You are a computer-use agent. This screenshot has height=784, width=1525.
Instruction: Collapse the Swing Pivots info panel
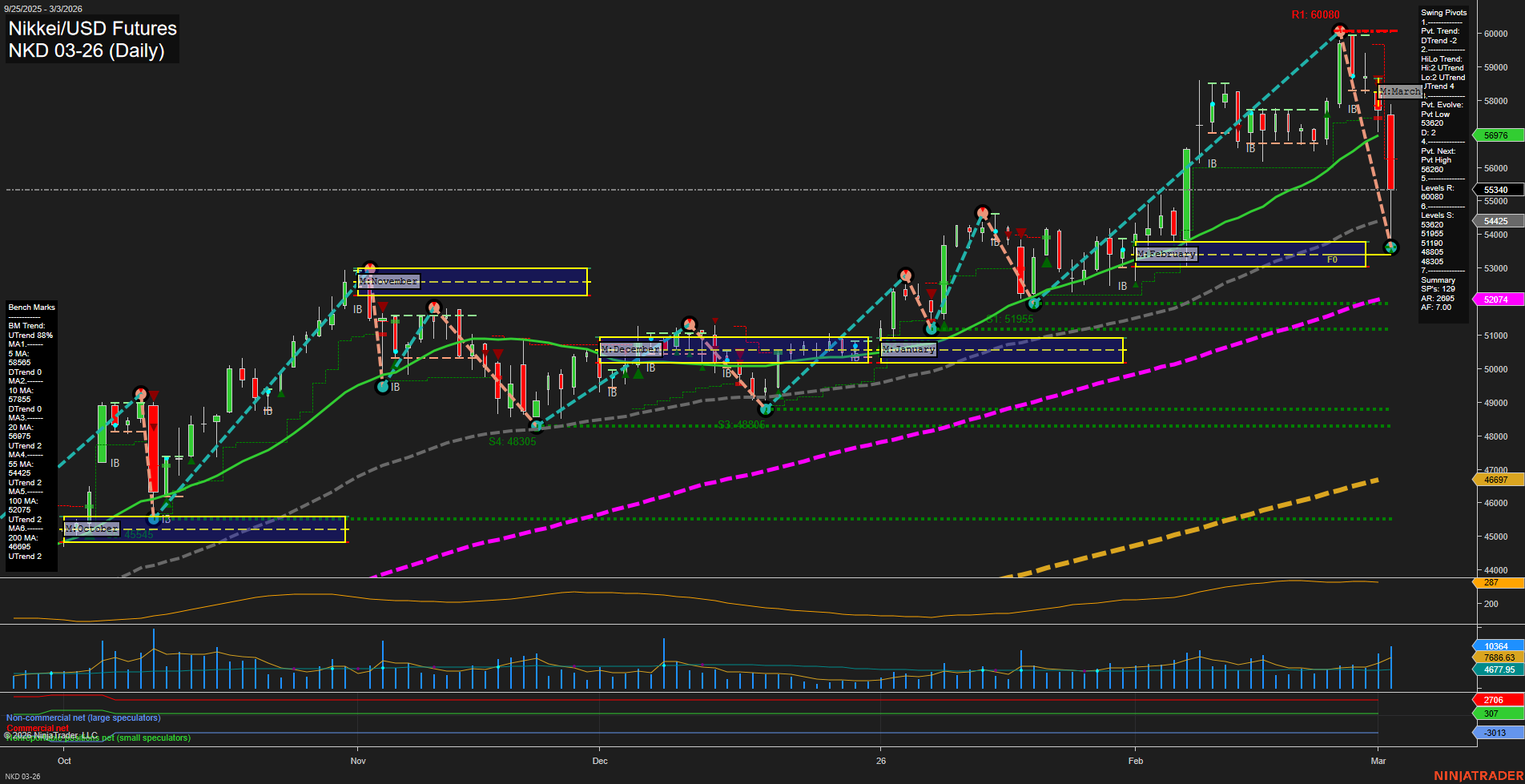click(1443, 13)
